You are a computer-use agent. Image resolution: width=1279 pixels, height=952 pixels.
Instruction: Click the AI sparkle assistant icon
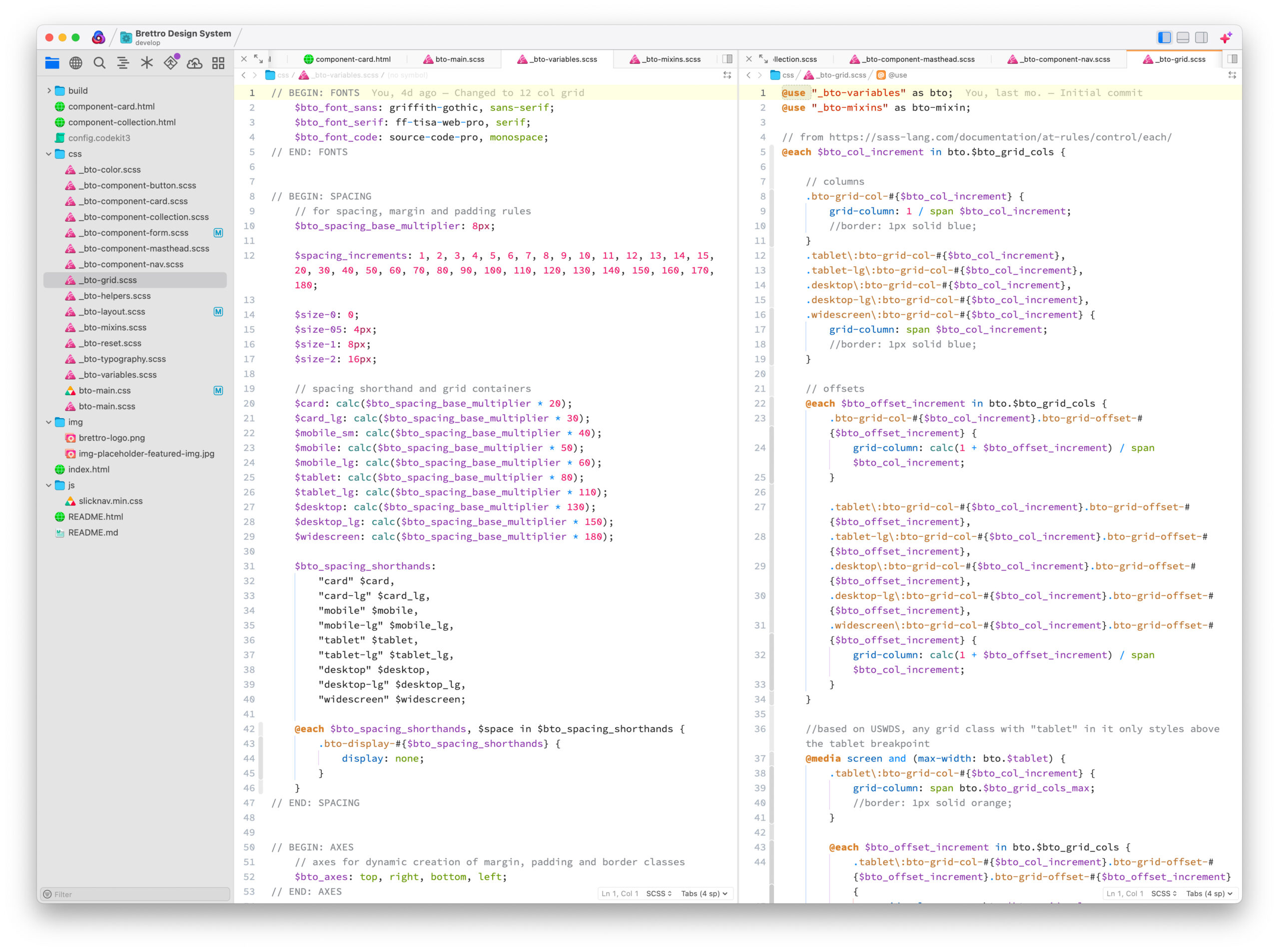[1226, 37]
